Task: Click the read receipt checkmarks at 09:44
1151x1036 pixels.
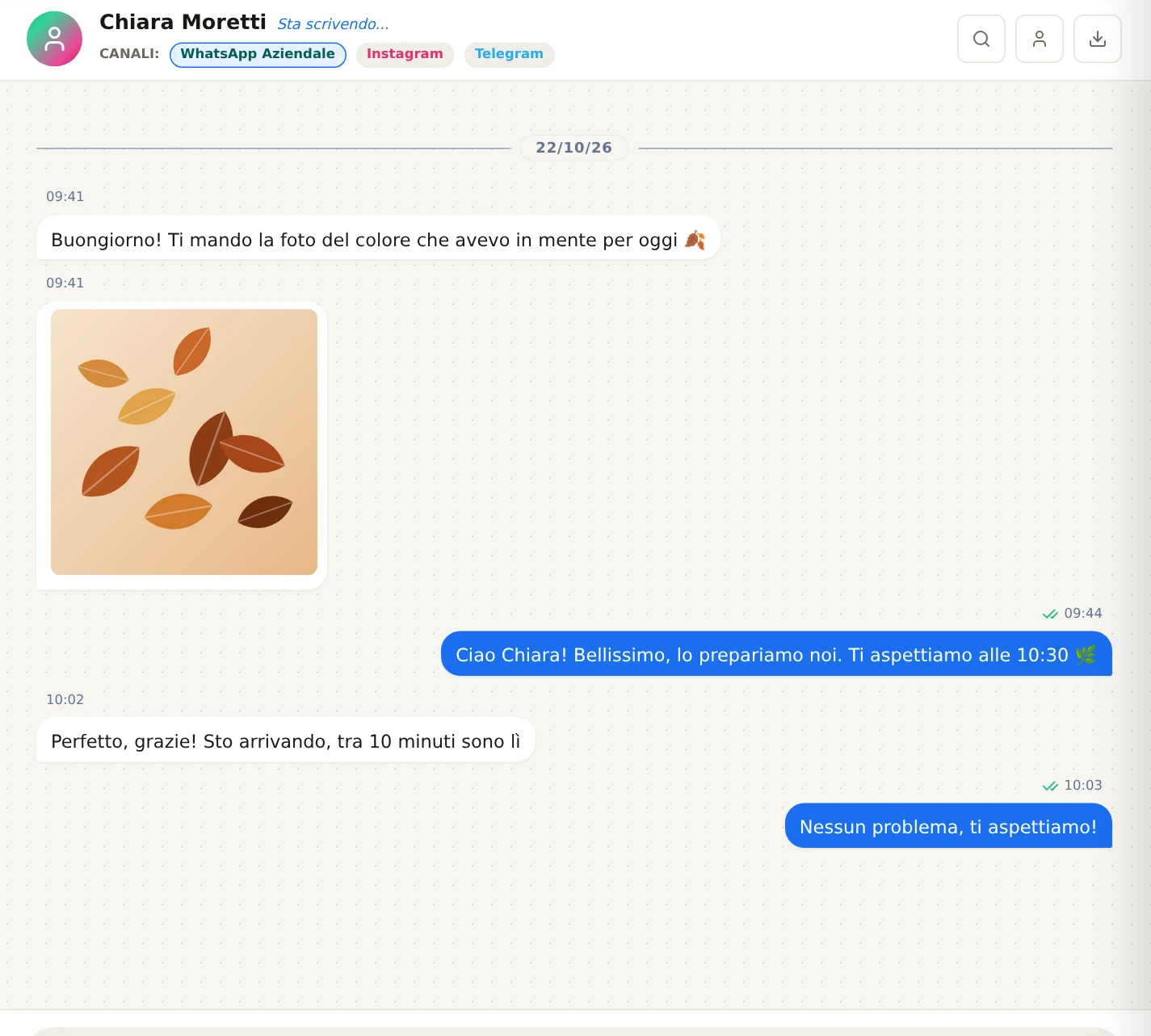Action: 1050,614
